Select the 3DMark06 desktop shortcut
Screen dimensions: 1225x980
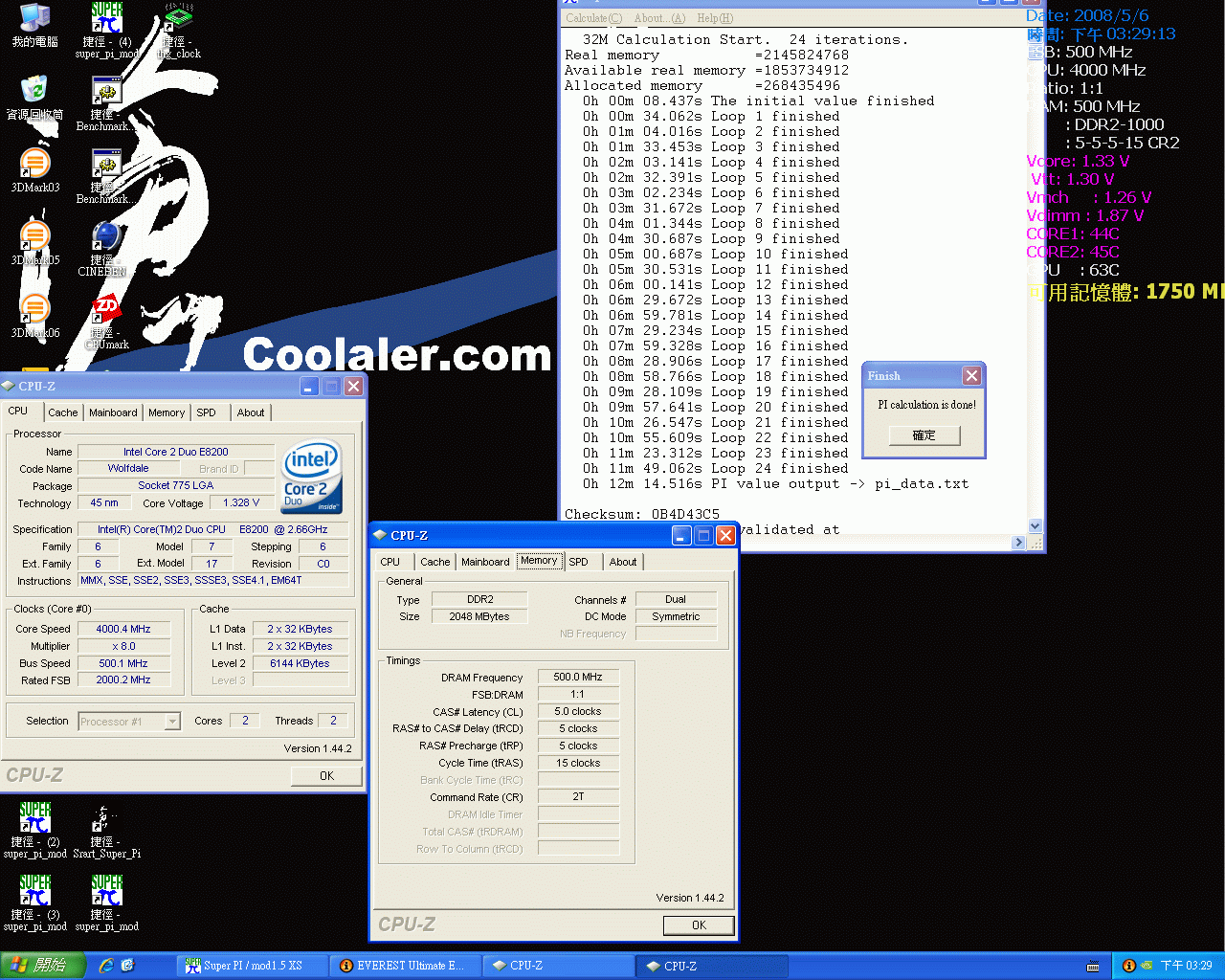(x=34, y=317)
